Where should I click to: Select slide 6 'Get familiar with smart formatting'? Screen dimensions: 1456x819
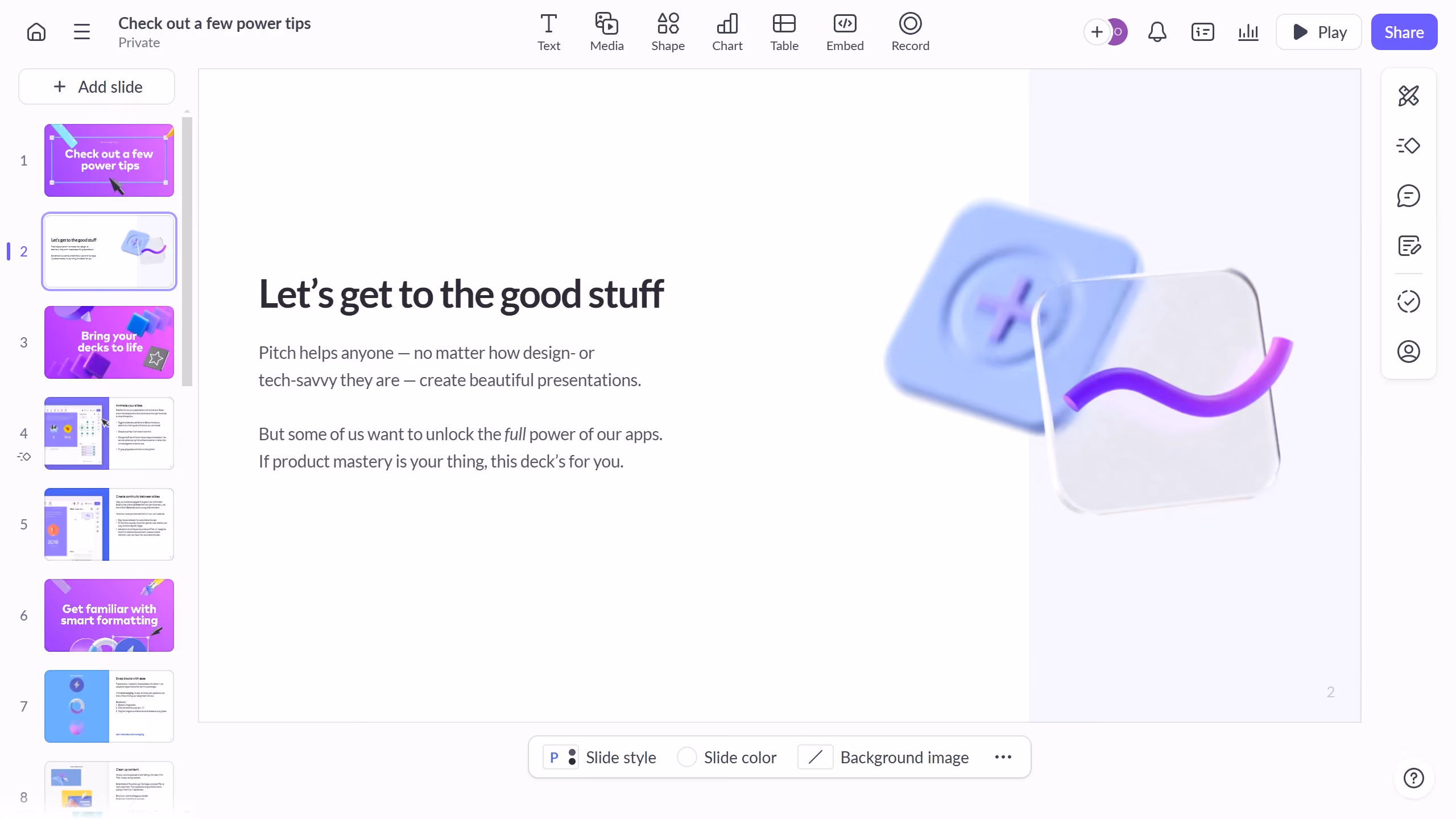pos(109,615)
